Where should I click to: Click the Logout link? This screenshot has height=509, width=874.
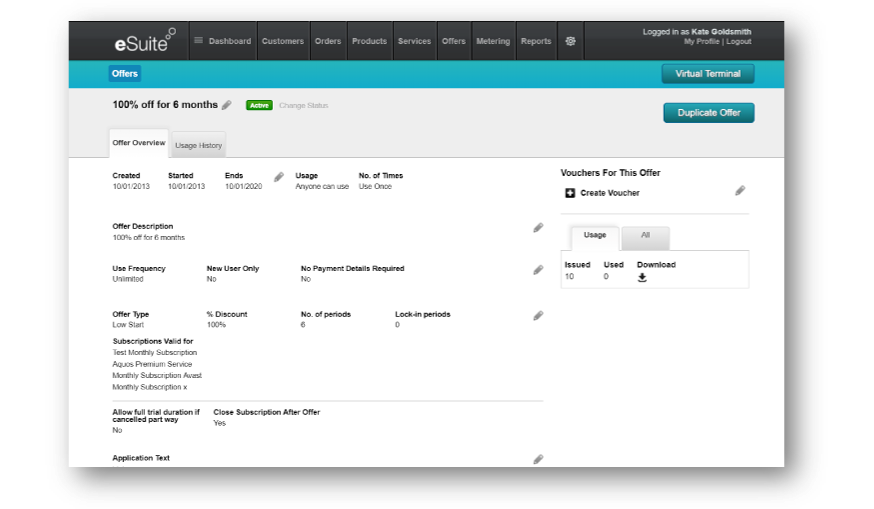[x=739, y=42]
